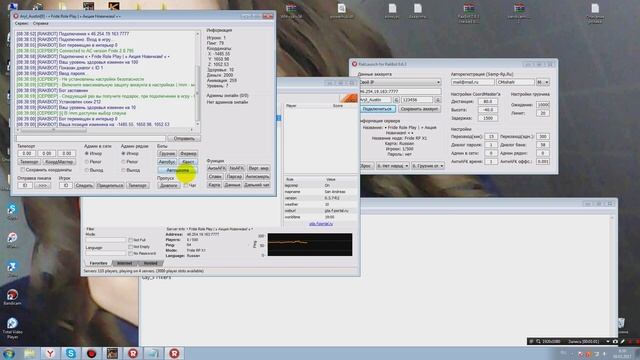This screenshot has width=640, height=360.
Task: Open the Сервис menu in RakBot
Action: [21, 24]
